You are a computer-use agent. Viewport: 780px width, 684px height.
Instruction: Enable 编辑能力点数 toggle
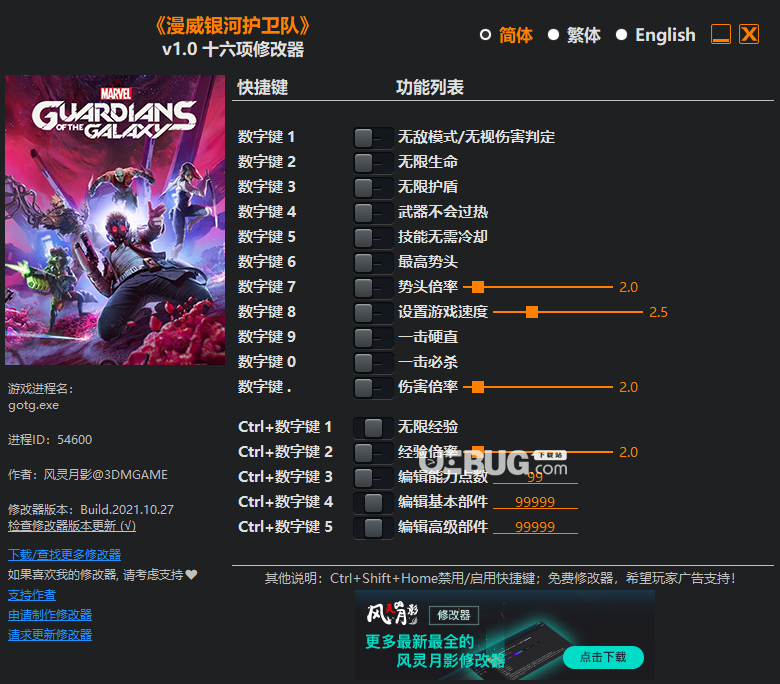tap(373, 478)
